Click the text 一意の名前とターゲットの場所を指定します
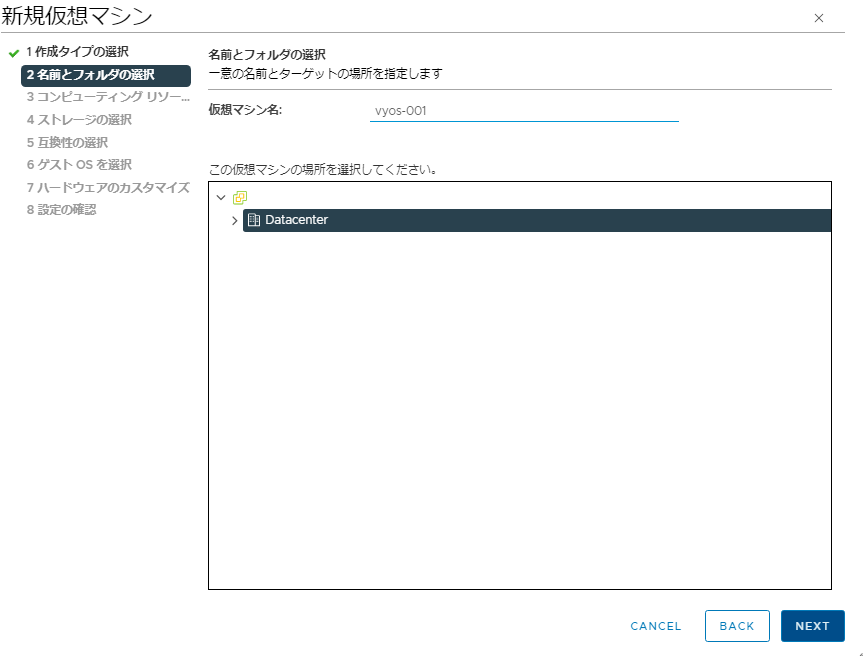This screenshot has width=865, height=656. (x=325, y=73)
